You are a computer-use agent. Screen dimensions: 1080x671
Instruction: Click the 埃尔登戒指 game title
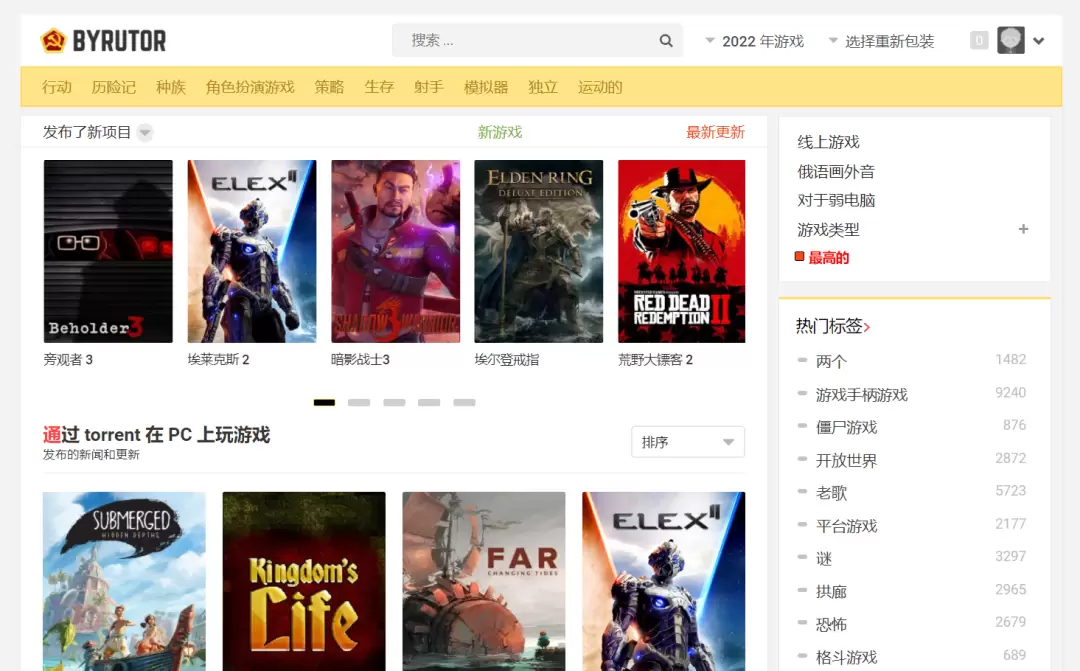(507, 360)
